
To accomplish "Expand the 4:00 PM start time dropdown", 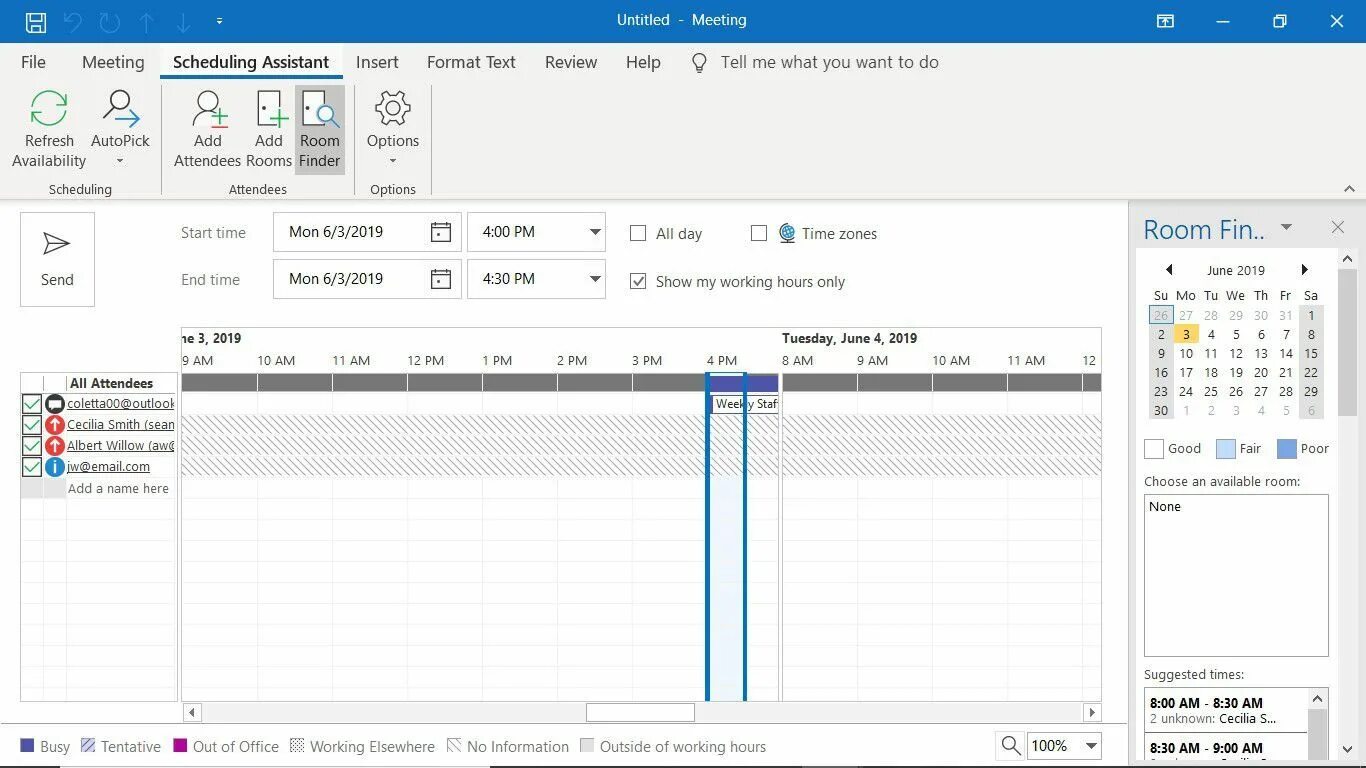I will point(595,232).
